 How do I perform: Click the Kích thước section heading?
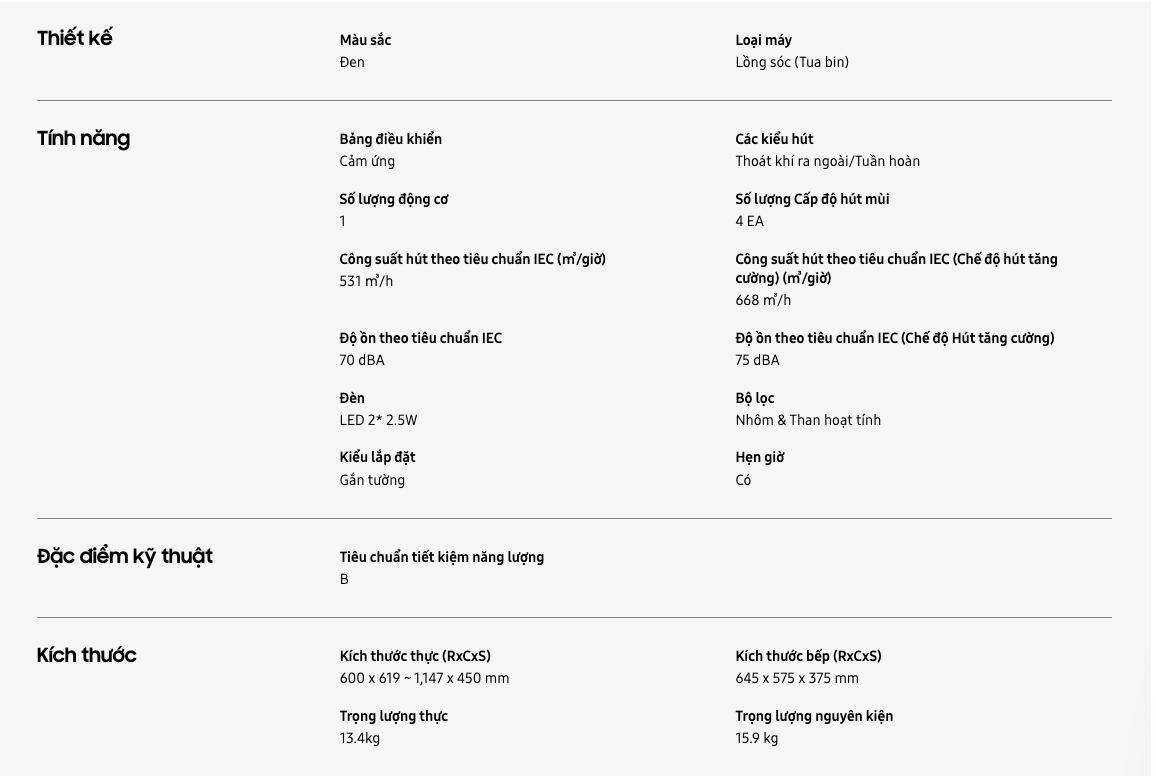coord(86,655)
